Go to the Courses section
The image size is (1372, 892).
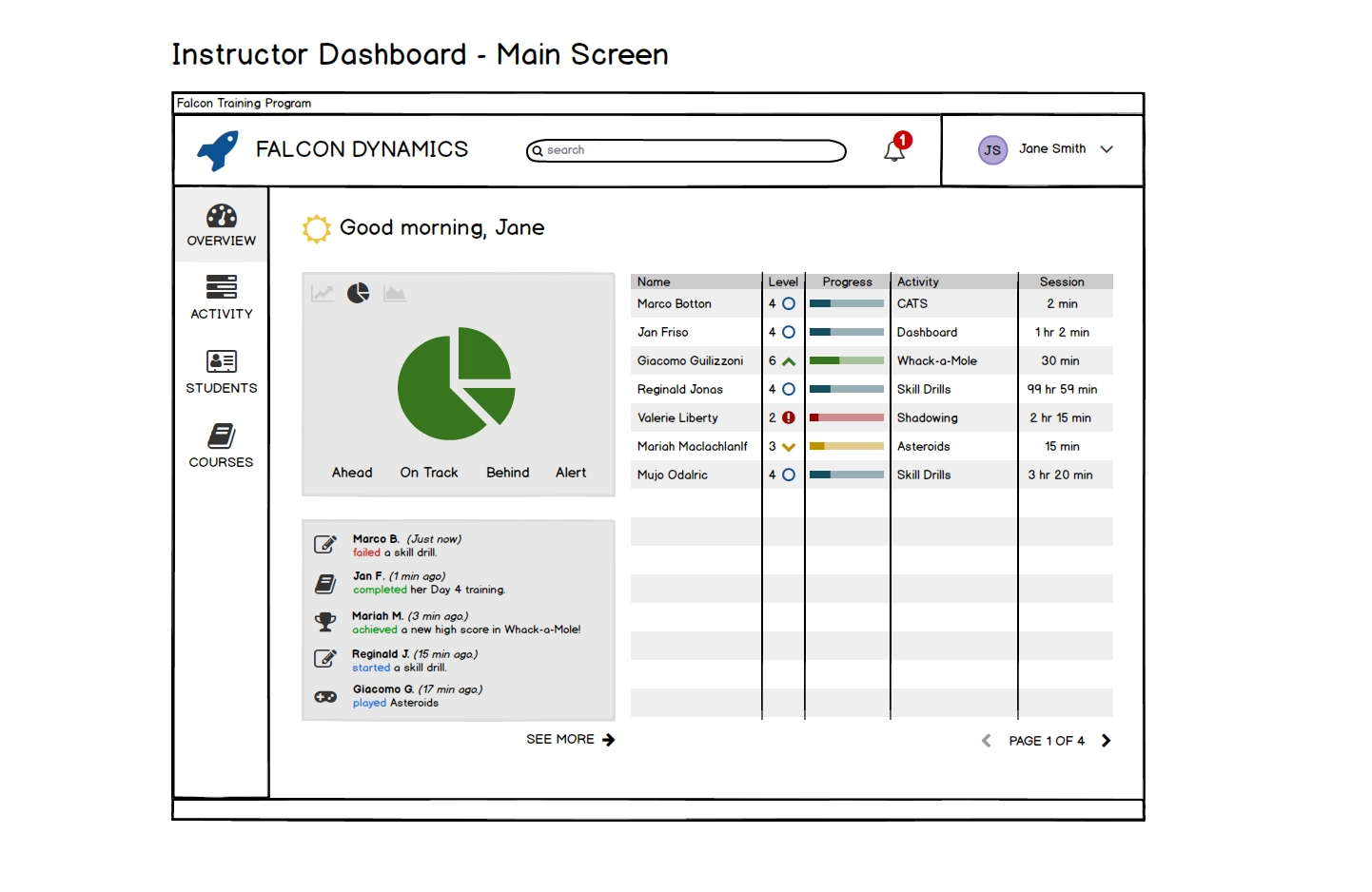coord(221,446)
